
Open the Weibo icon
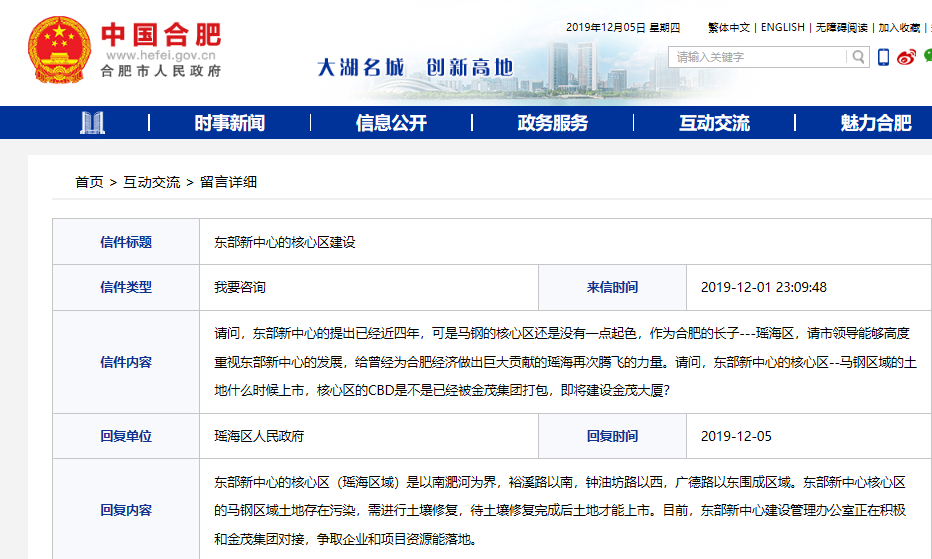(906, 57)
